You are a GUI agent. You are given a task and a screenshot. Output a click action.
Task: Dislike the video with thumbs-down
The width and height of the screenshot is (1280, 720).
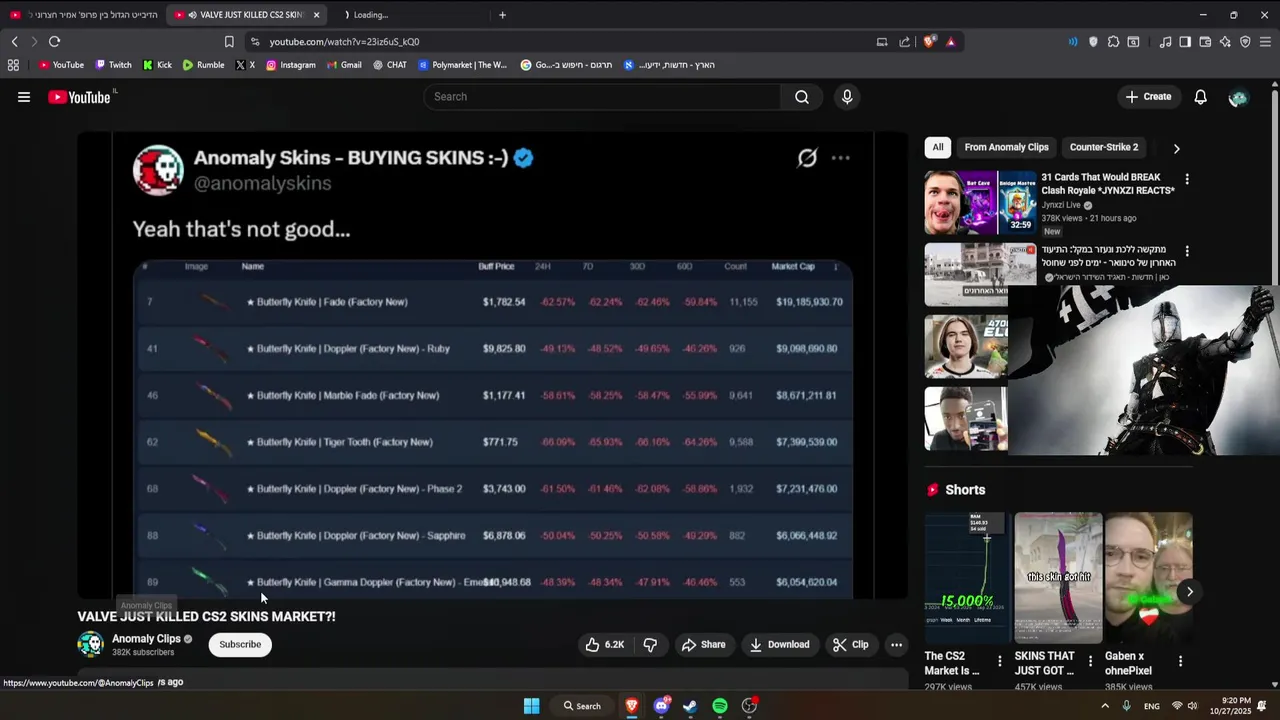pyautogui.click(x=650, y=645)
